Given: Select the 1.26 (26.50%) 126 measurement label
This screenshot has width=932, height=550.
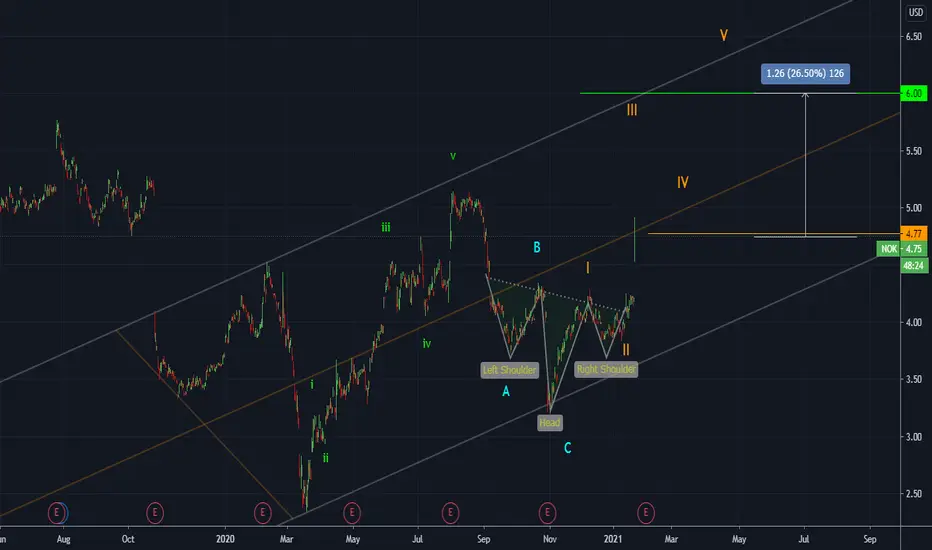Looking at the screenshot, I should [805, 74].
